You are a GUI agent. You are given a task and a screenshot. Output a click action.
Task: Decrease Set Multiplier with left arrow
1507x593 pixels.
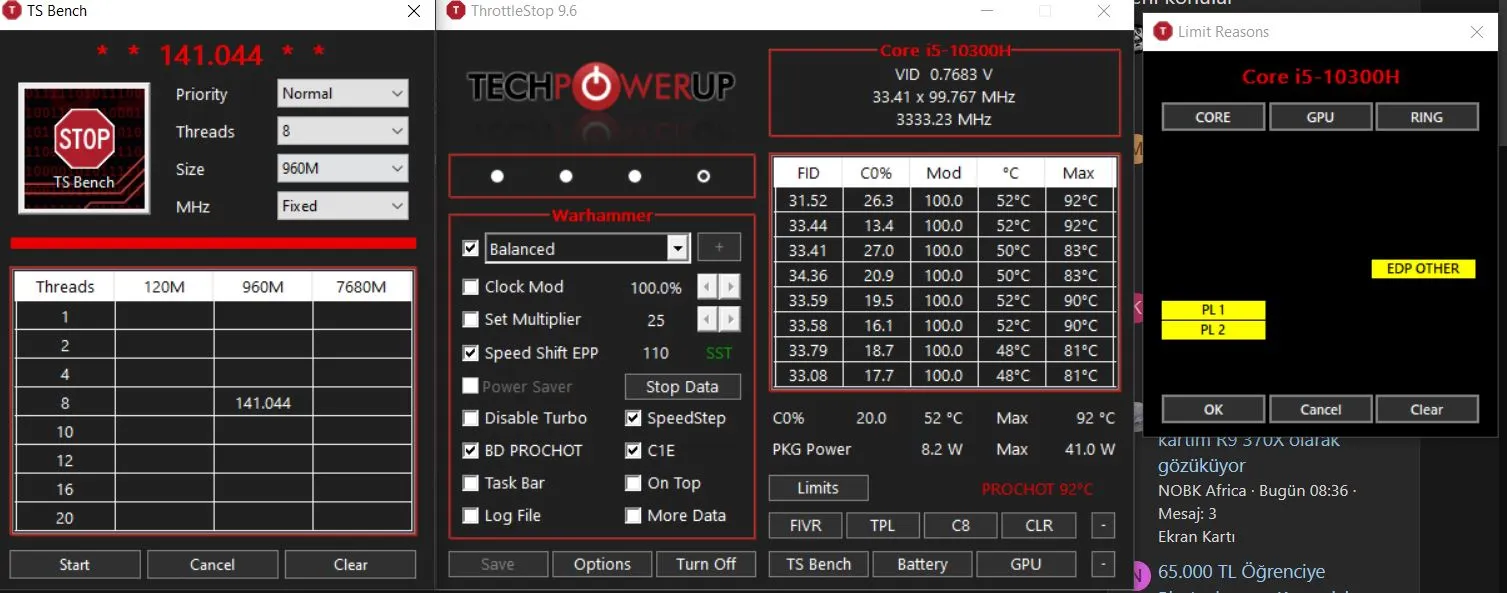707,320
